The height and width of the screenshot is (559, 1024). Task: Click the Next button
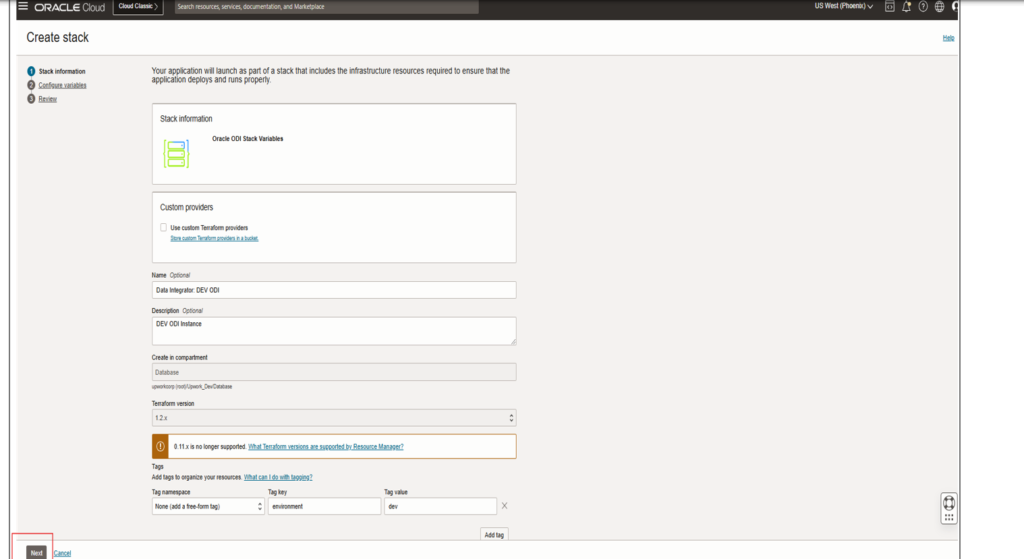click(x=36, y=552)
